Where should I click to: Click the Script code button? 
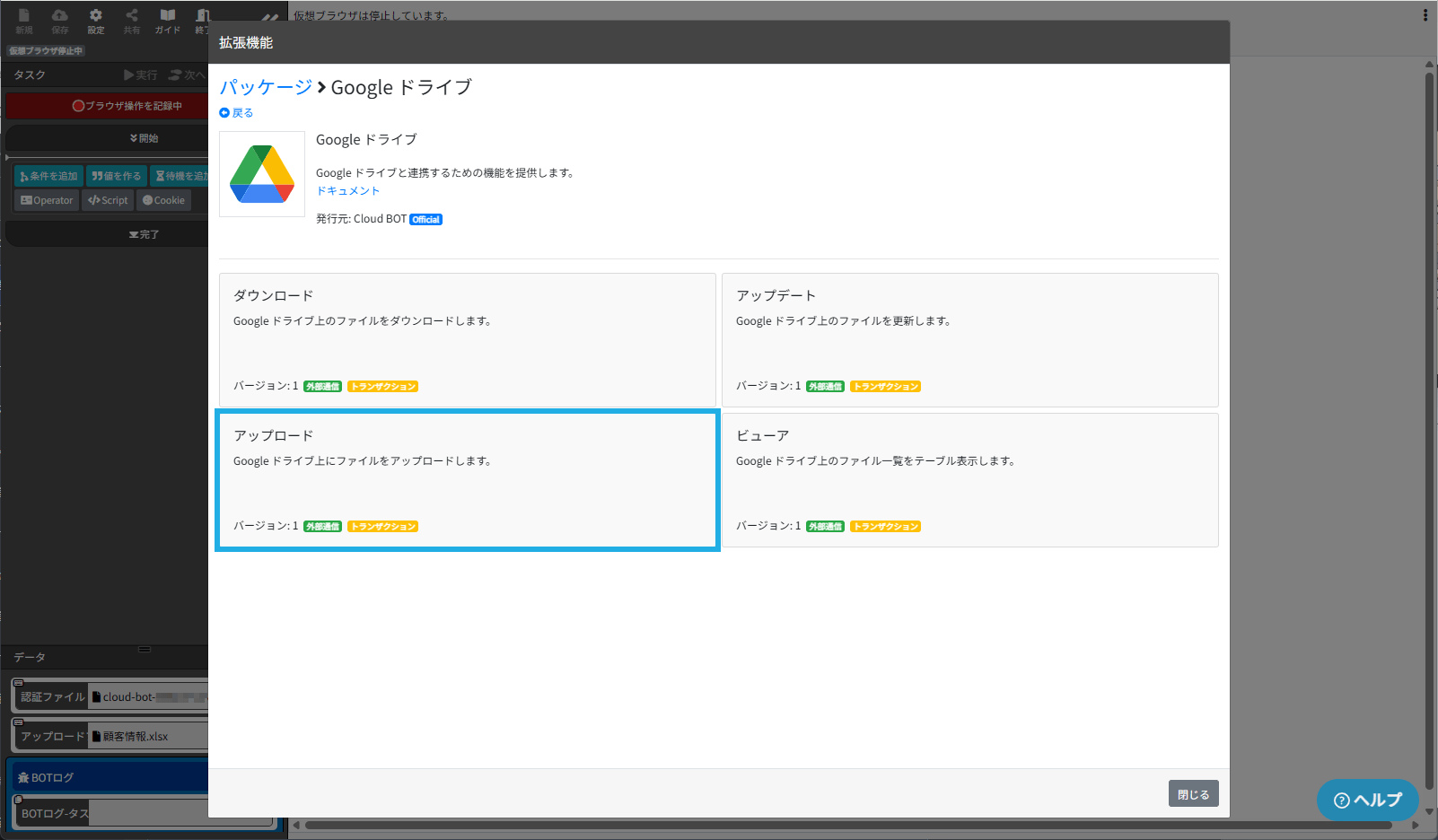108,200
